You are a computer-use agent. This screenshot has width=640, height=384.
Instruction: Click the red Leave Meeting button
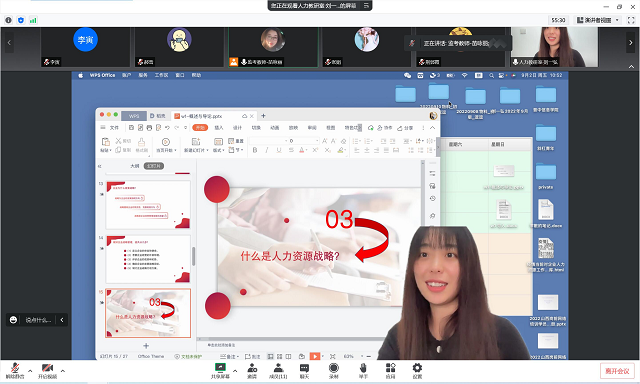pos(617,371)
